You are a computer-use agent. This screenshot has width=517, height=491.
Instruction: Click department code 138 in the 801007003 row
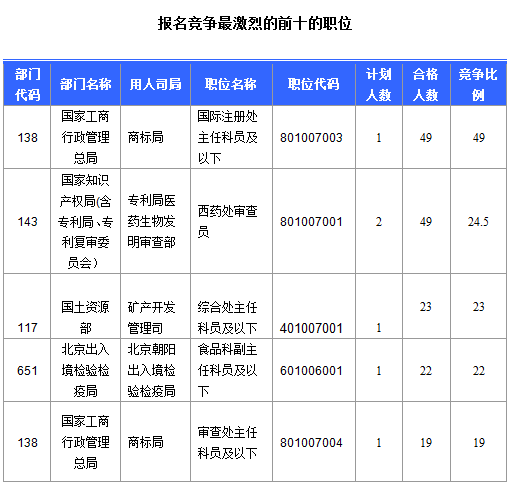point(27,138)
